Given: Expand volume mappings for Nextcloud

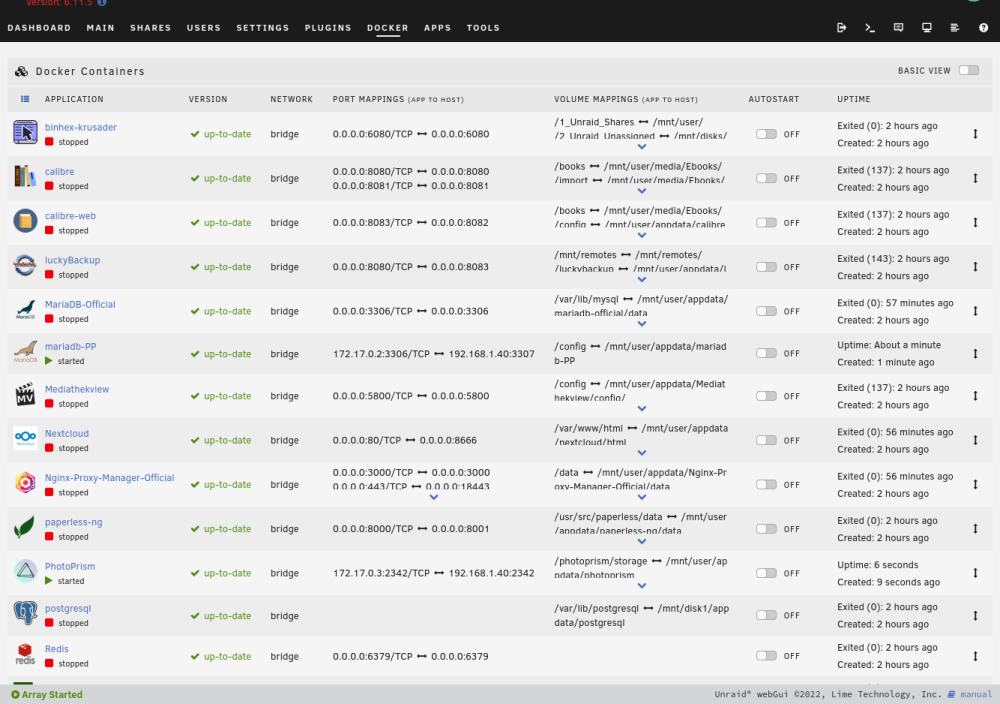Looking at the screenshot, I should coord(642,453).
